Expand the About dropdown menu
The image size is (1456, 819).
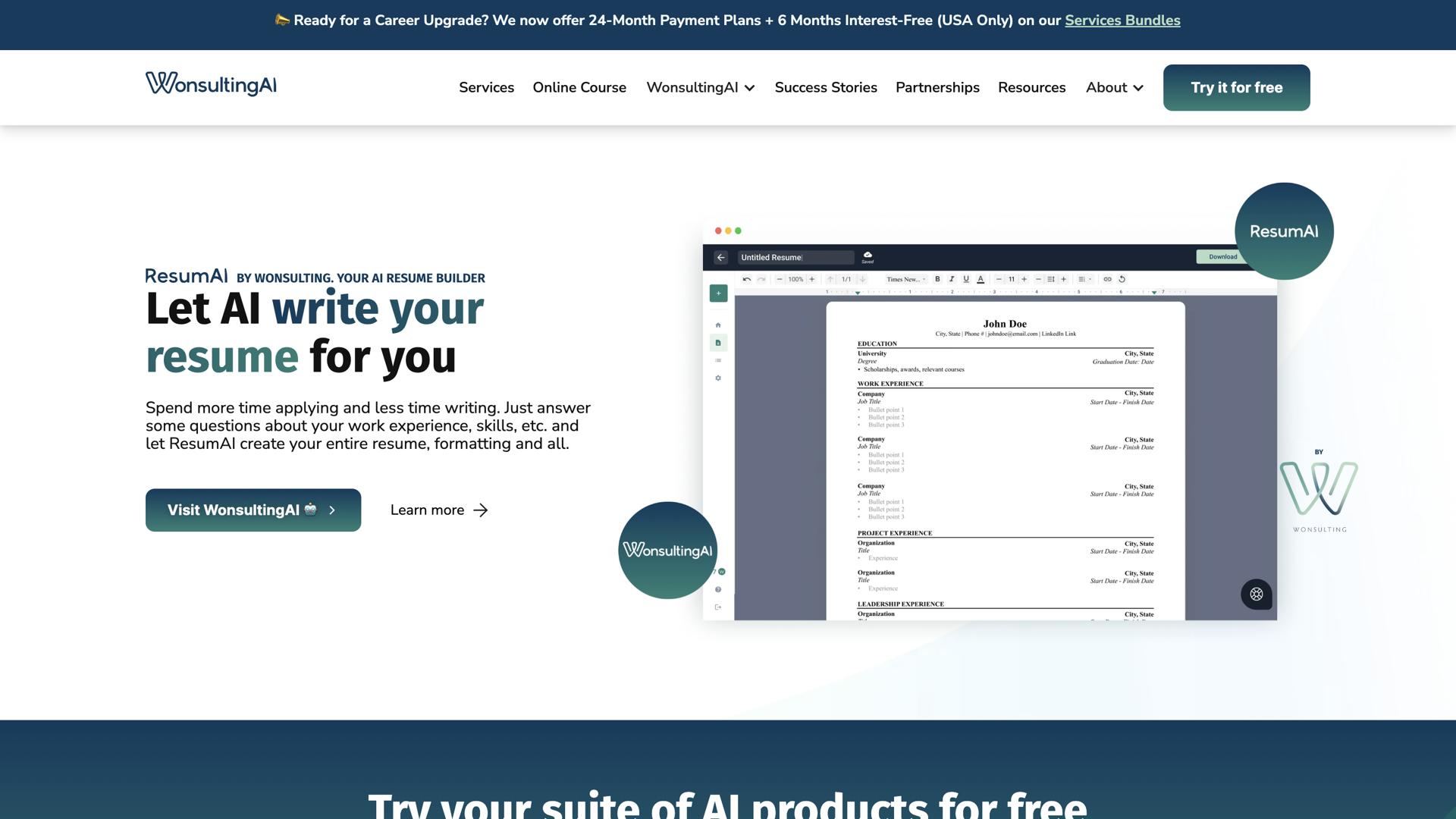click(1114, 88)
